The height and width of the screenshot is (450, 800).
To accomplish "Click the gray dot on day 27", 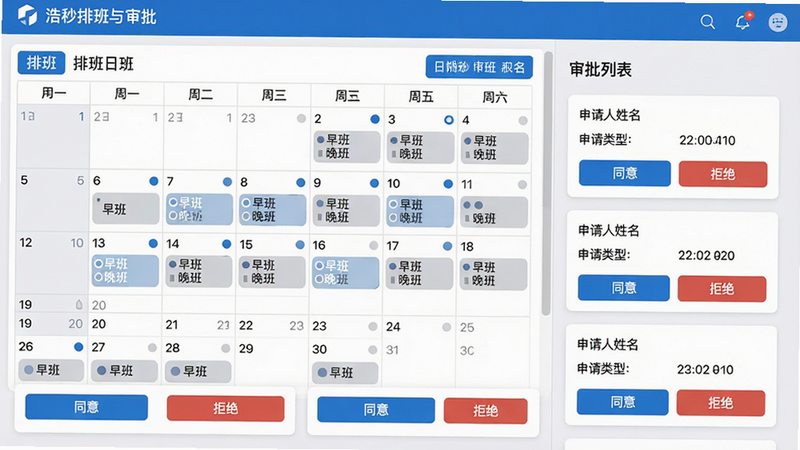I will pyautogui.click(x=152, y=347).
